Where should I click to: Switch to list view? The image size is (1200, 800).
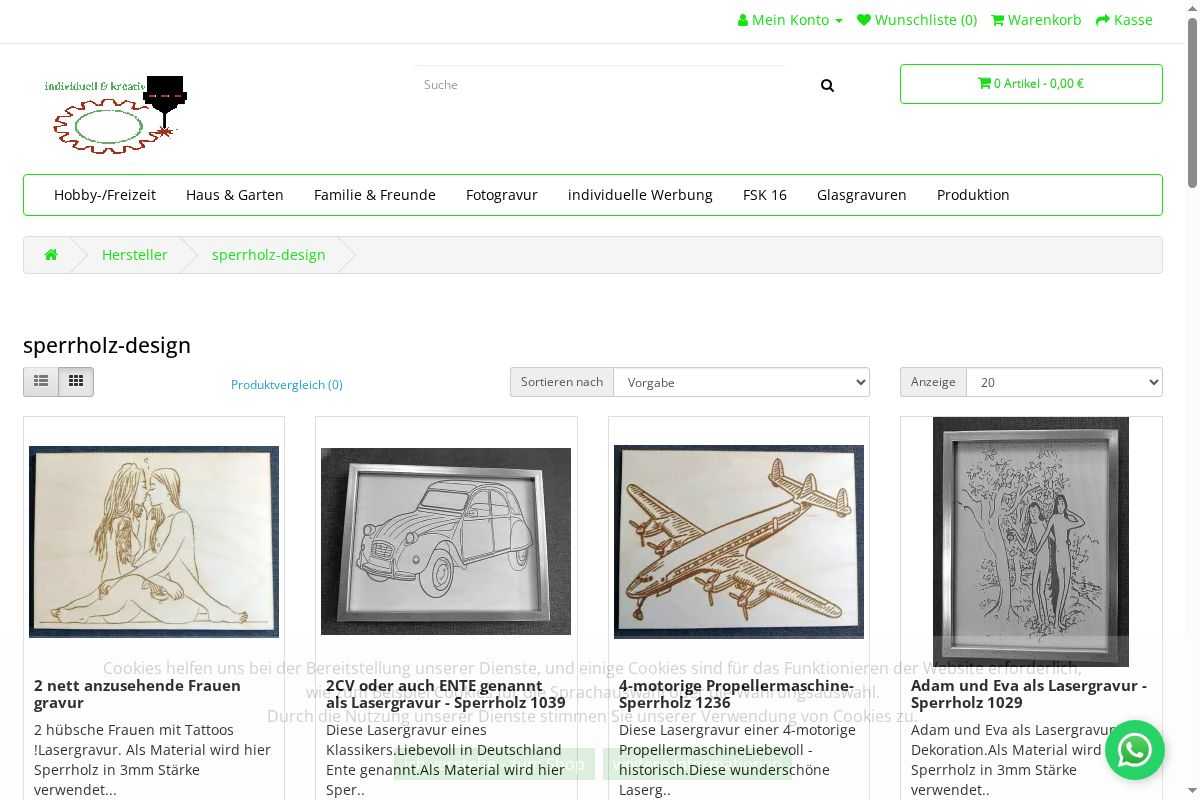41,382
